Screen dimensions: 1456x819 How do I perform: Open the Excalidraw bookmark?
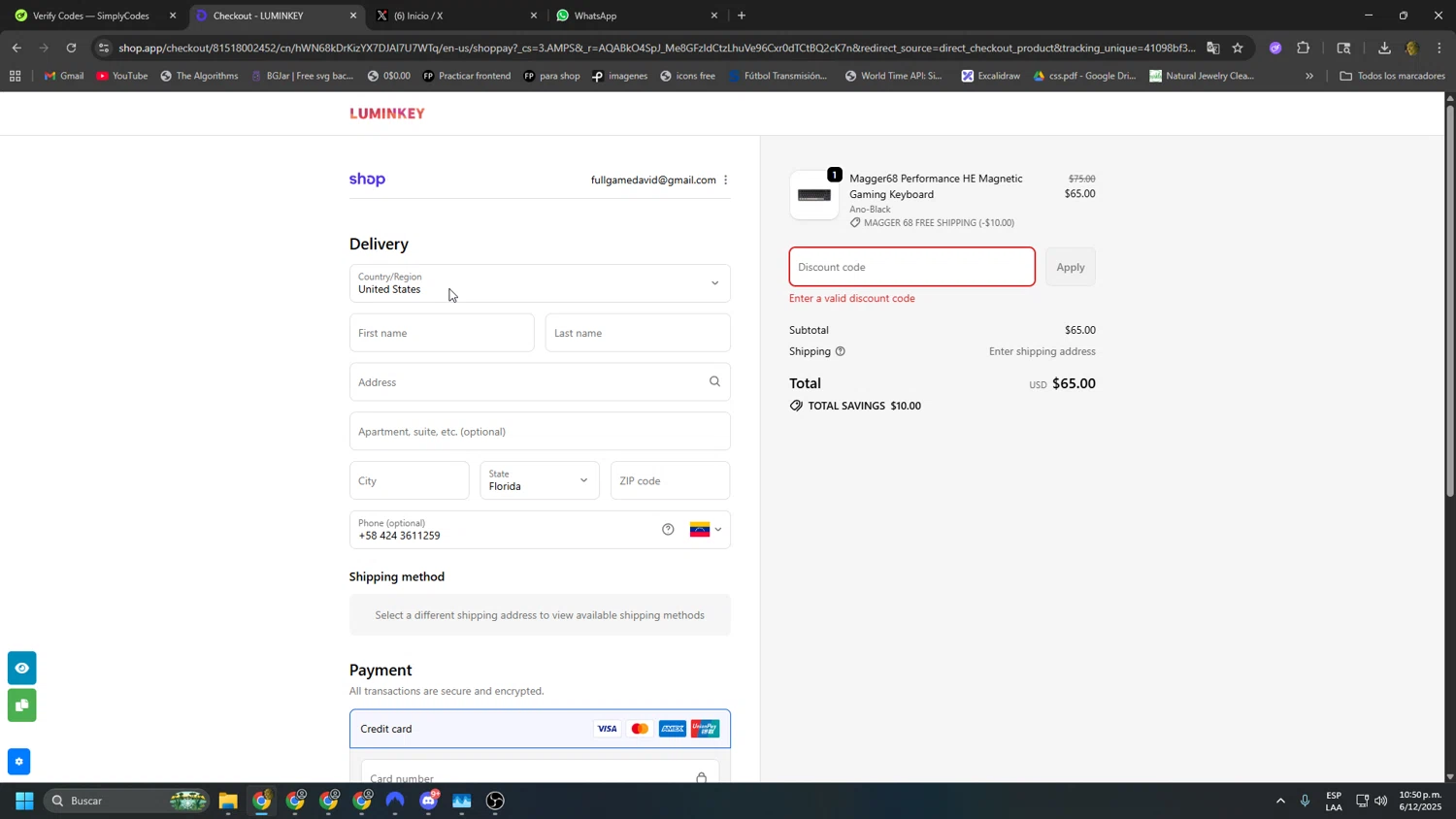click(x=990, y=76)
